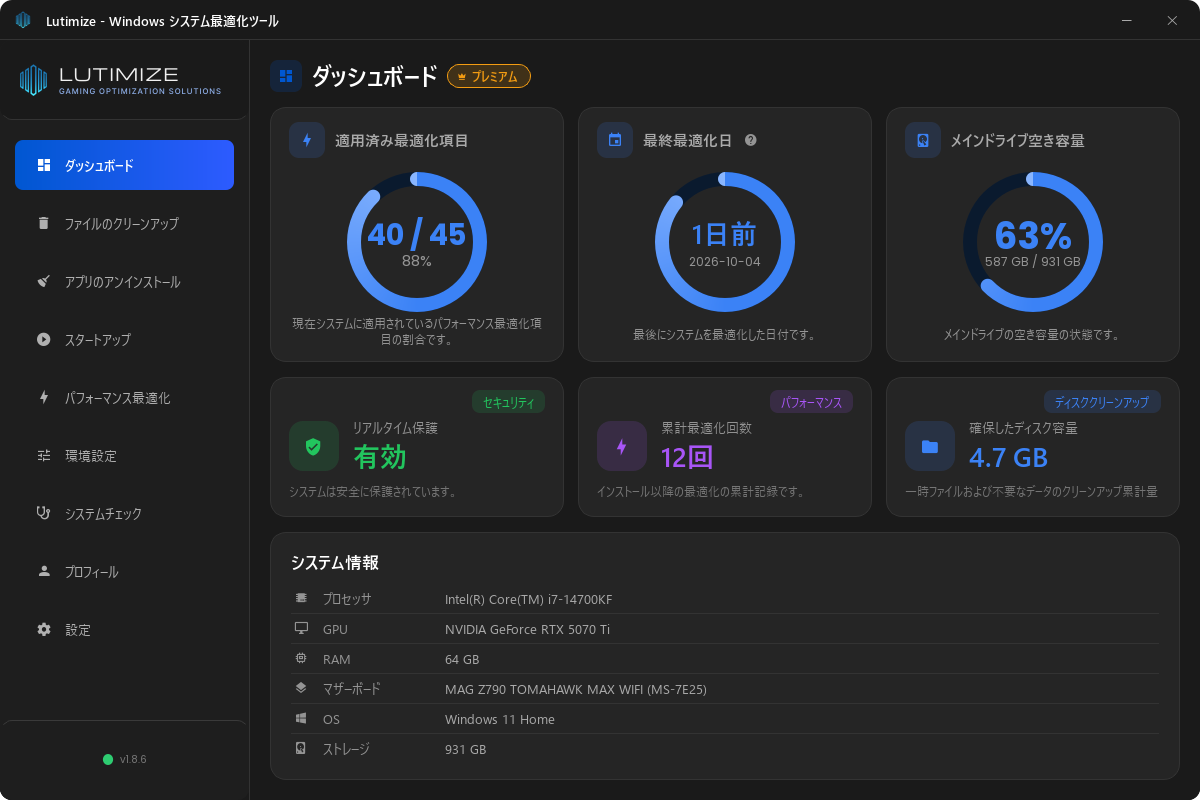The height and width of the screenshot is (800, 1200).
Task: Click the green shield icon for リアルタイム保護
Action: pyautogui.click(x=314, y=446)
